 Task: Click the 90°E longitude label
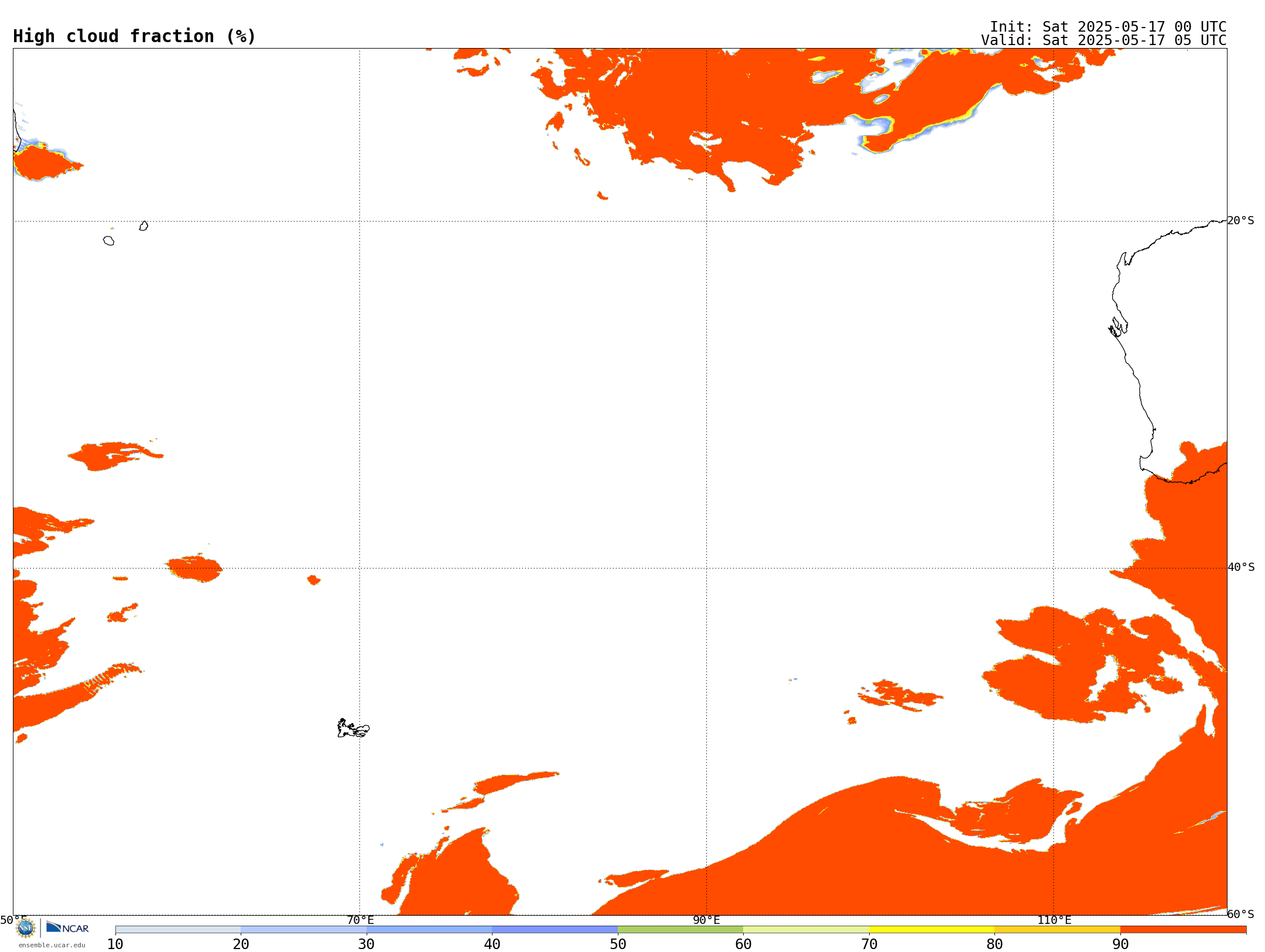point(706,920)
